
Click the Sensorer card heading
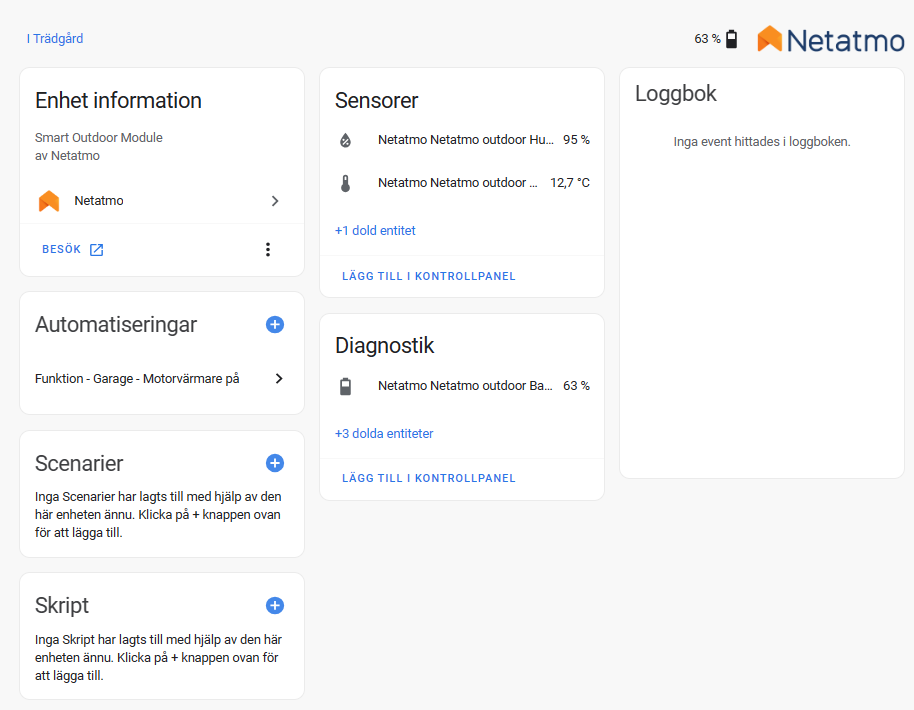click(x=377, y=100)
